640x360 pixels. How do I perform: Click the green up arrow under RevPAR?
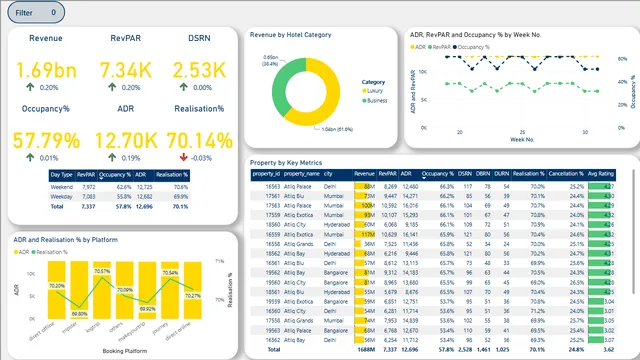tap(112, 87)
